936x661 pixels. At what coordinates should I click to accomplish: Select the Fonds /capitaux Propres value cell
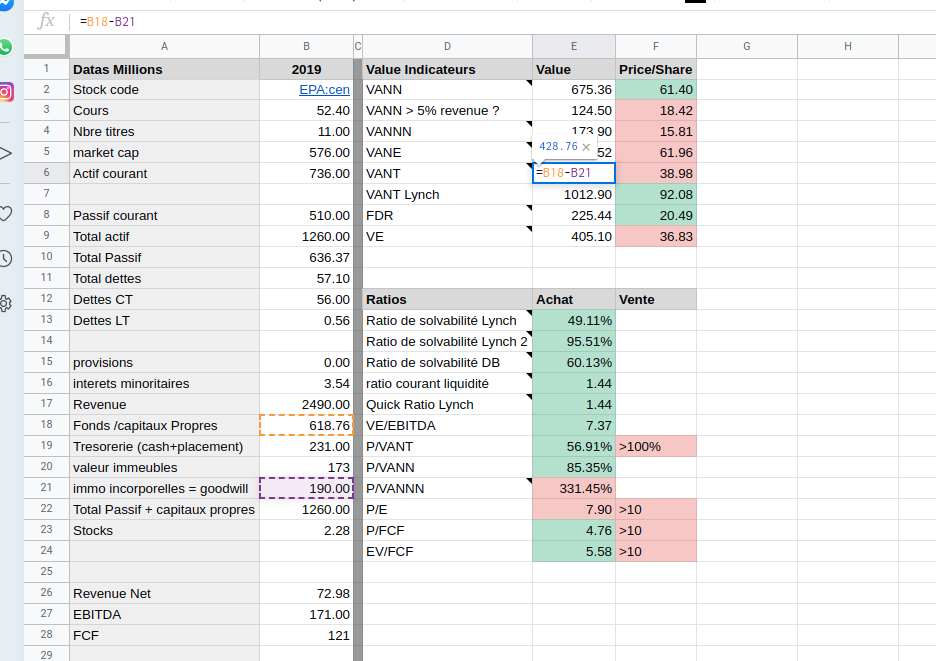point(306,426)
